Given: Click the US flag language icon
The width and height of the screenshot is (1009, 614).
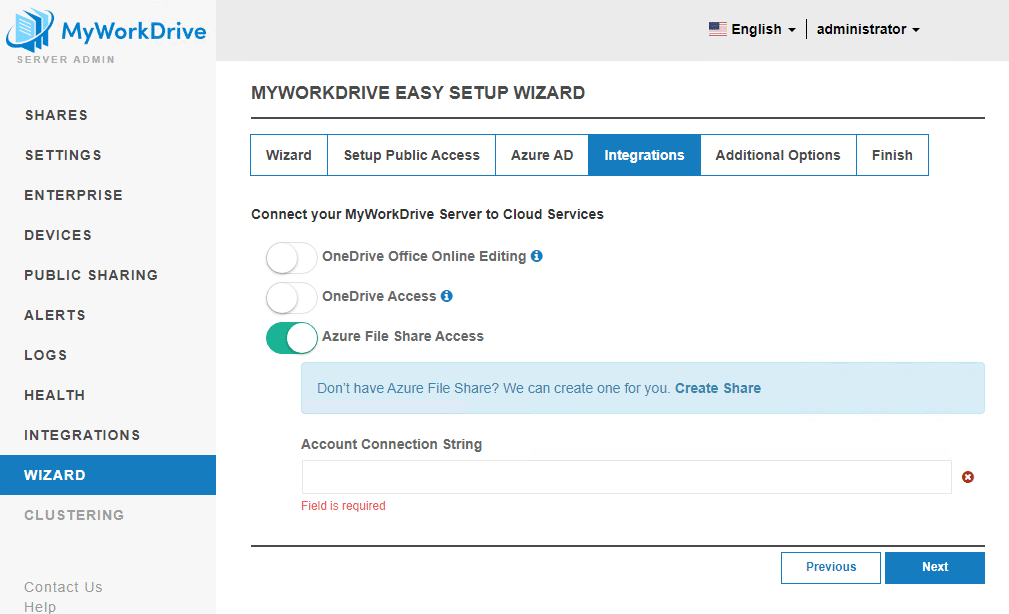Looking at the screenshot, I should (x=717, y=29).
